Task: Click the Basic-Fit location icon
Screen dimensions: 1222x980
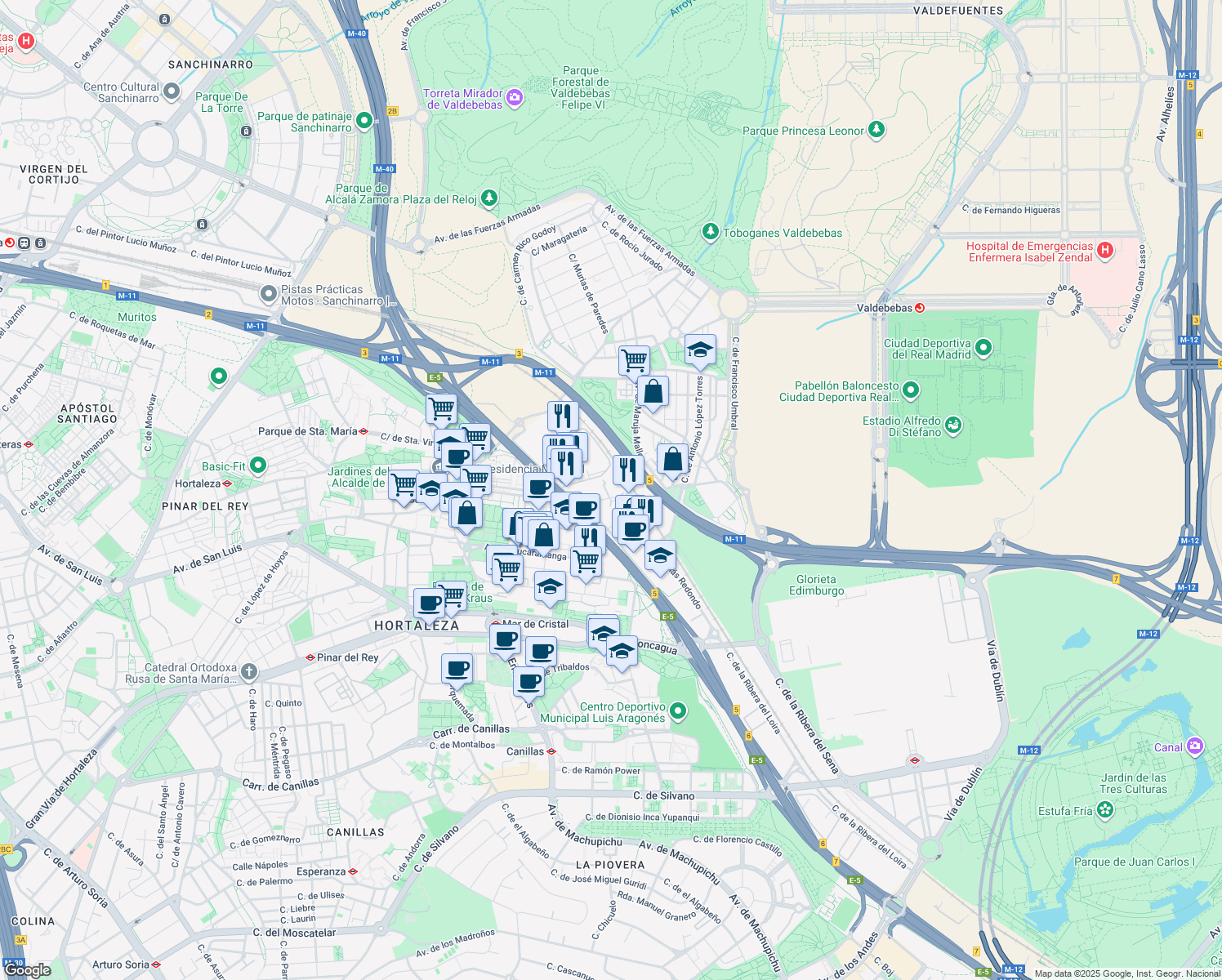Action: (x=256, y=464)
